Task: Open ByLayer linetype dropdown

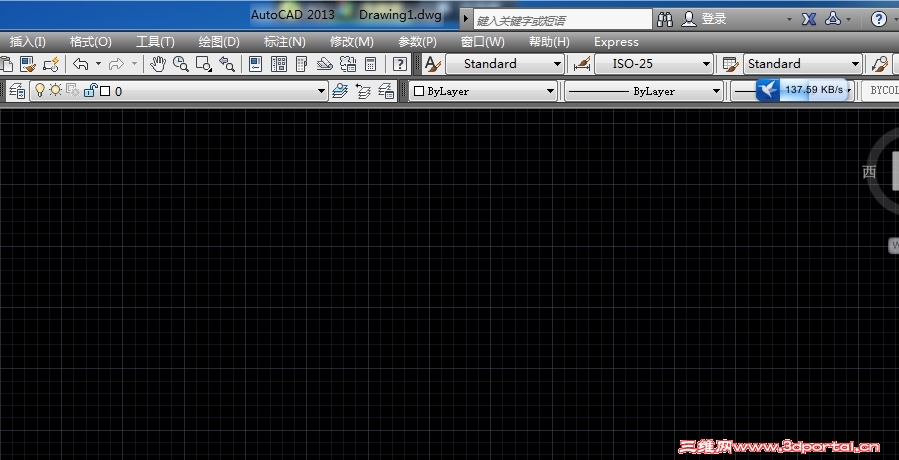Action: (716, 91)
